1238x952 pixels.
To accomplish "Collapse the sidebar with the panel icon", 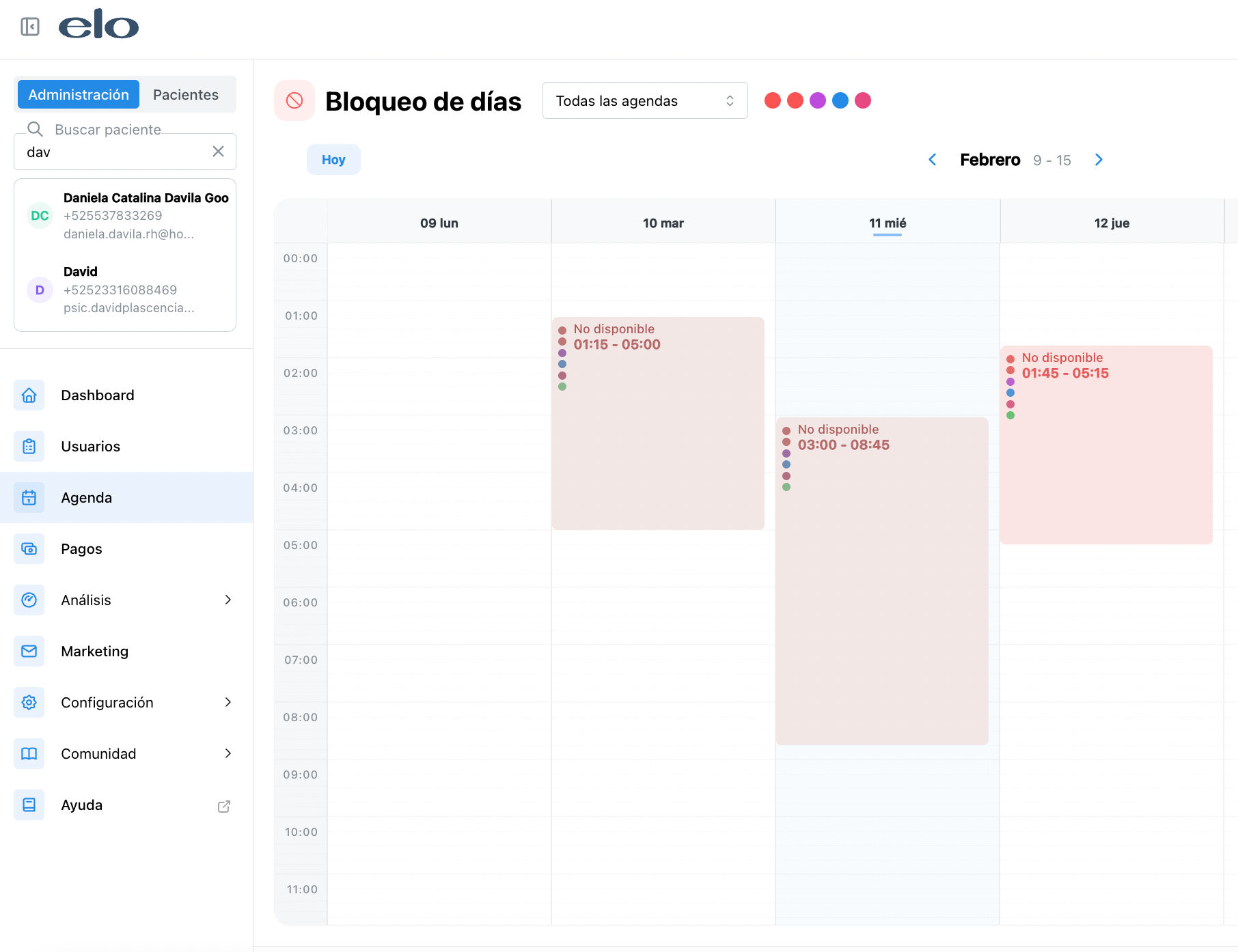I will [30, 27].
